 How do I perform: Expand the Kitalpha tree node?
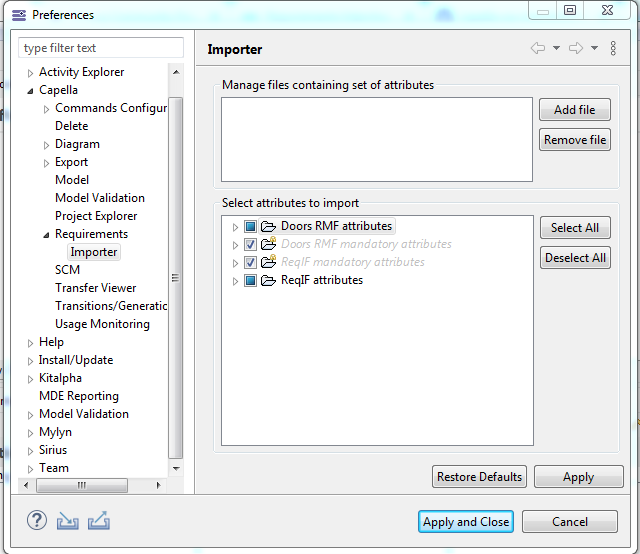click(x=30, y=379)
